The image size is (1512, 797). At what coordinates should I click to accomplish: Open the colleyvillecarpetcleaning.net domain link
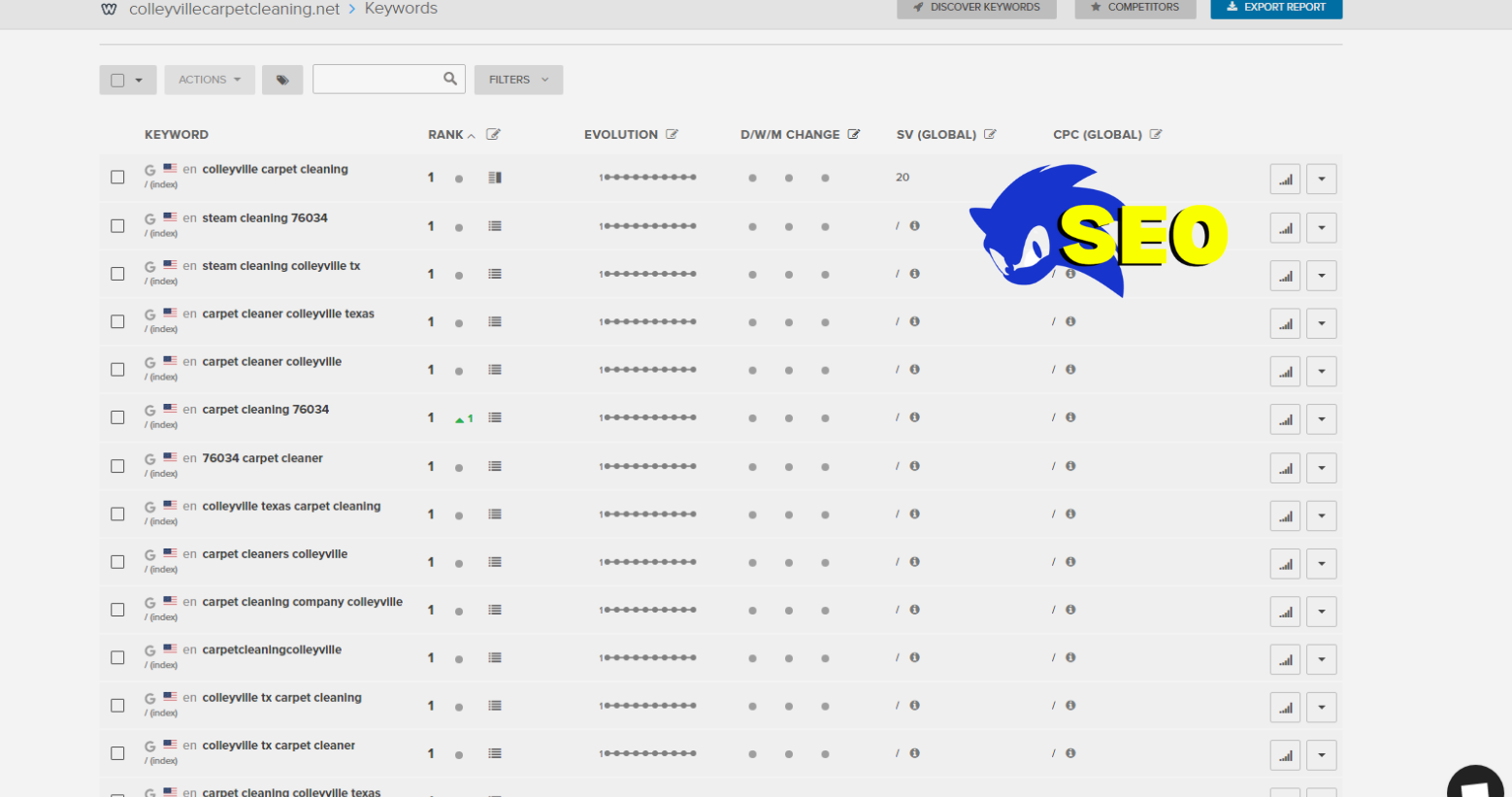(233, 8)
